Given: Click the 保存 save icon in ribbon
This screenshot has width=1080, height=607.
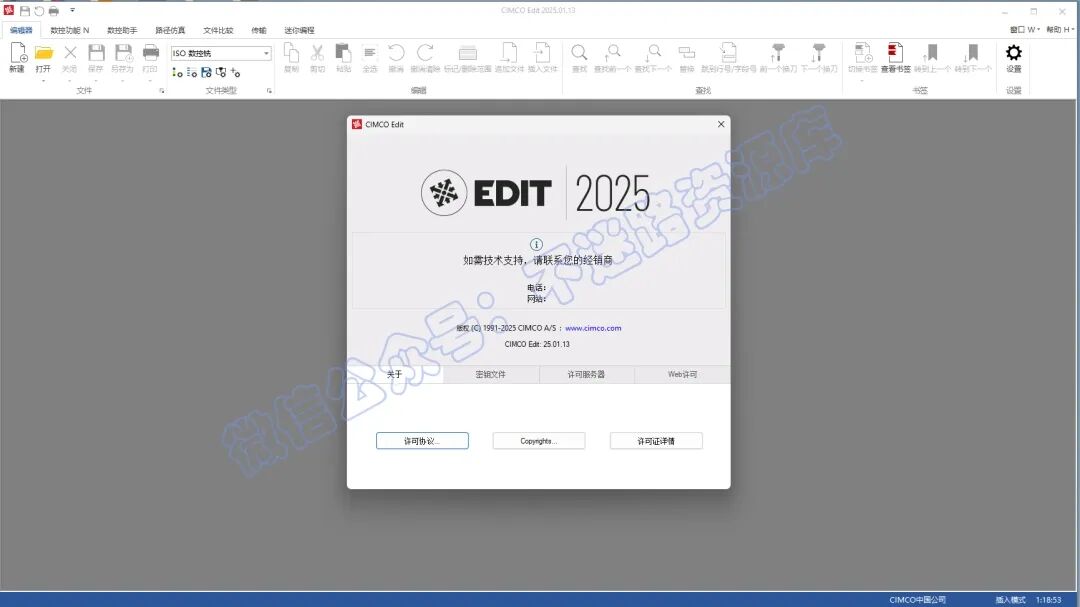Looking at the screenshot, I should coord(96,53).
